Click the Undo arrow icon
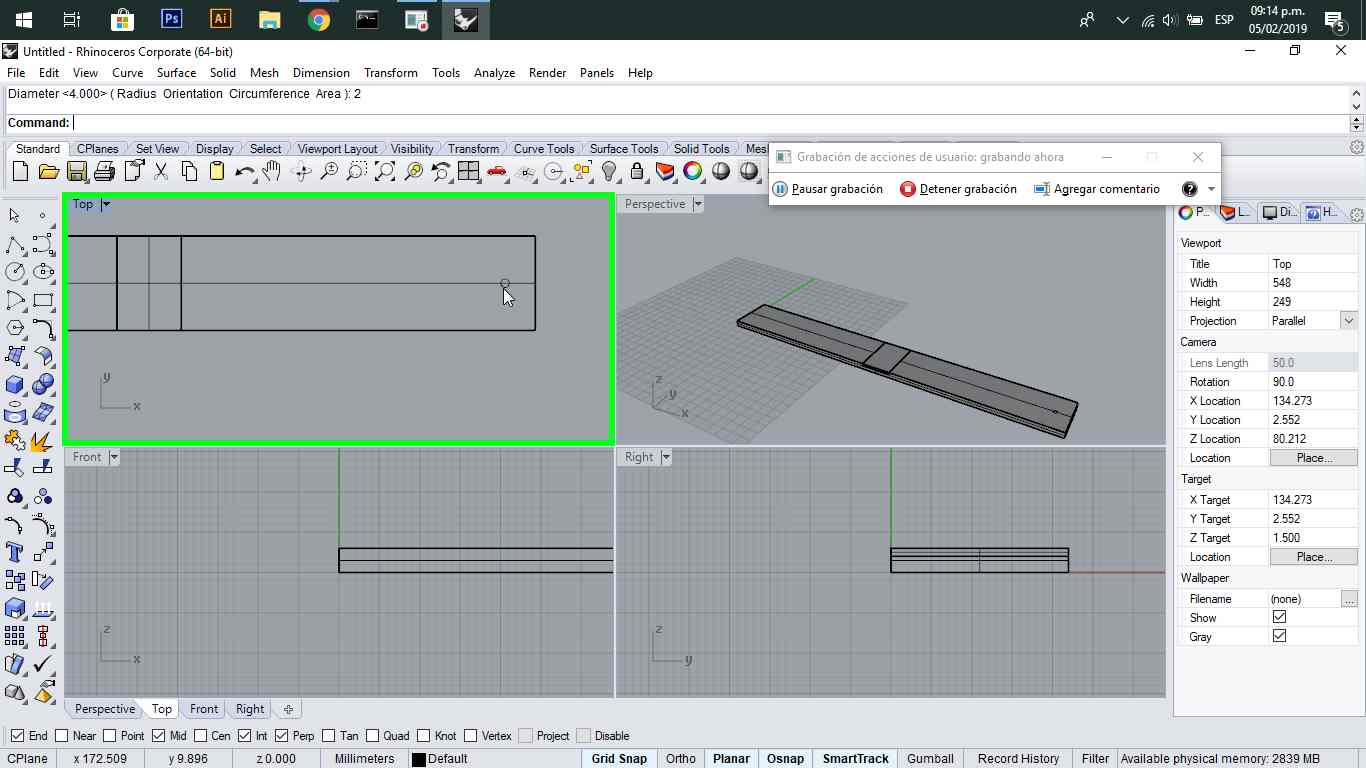Screen dimensions: 1366x768 244,172
